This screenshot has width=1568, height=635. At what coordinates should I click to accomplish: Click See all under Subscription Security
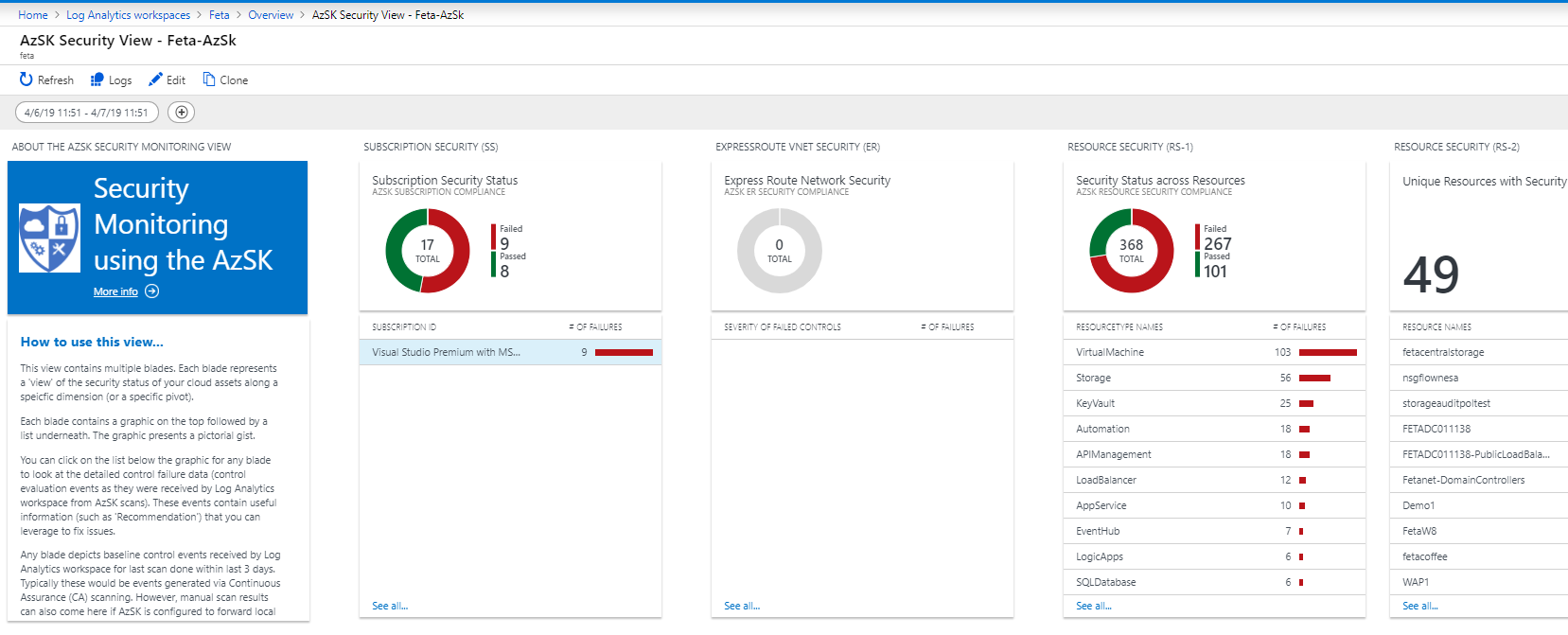coord(390,606)
